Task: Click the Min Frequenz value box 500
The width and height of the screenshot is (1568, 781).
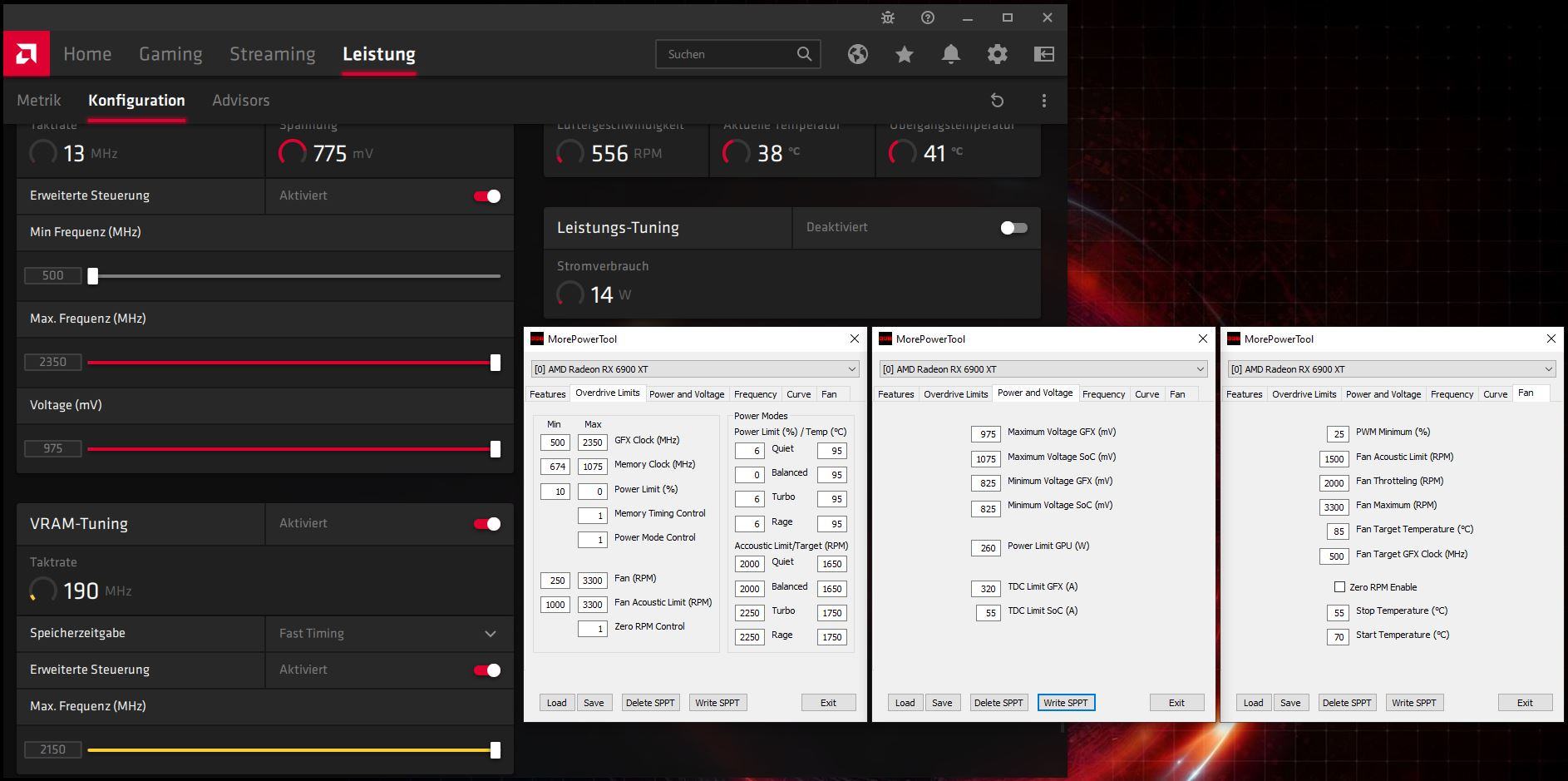Action: (52, 275)
